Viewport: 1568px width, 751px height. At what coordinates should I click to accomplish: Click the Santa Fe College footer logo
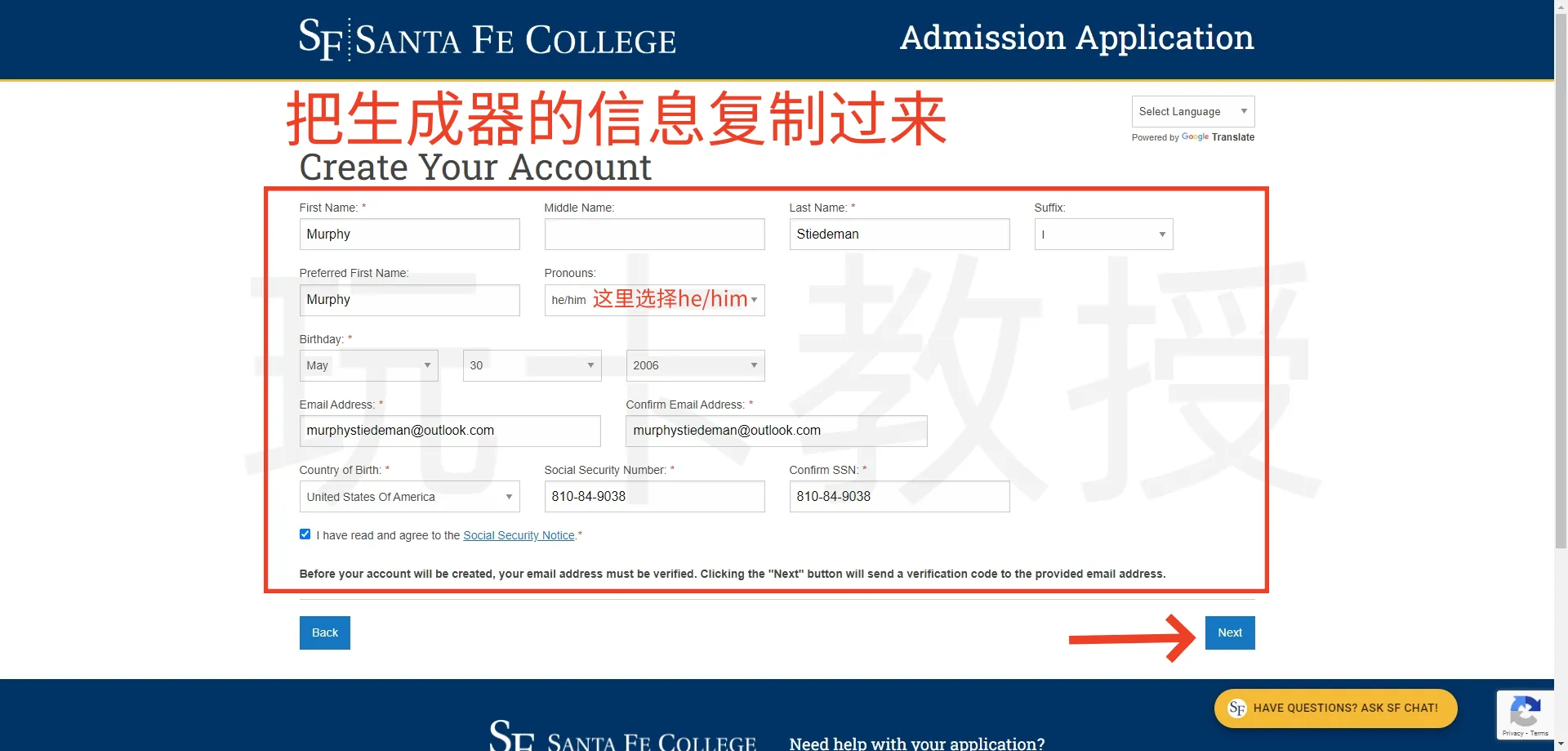click(x=622, y=736)
